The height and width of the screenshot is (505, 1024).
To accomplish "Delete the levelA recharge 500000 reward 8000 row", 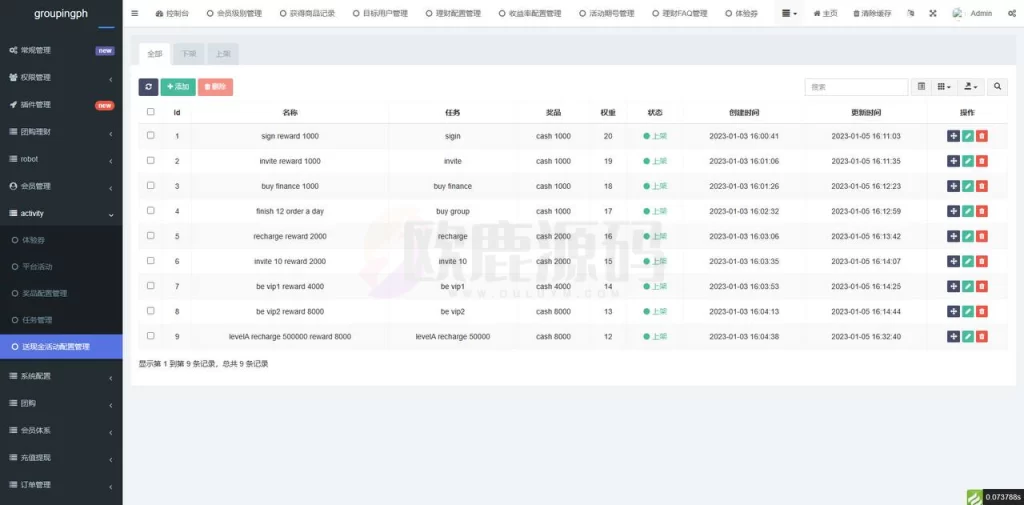I will pyautogui.click(x=982, y=336).
